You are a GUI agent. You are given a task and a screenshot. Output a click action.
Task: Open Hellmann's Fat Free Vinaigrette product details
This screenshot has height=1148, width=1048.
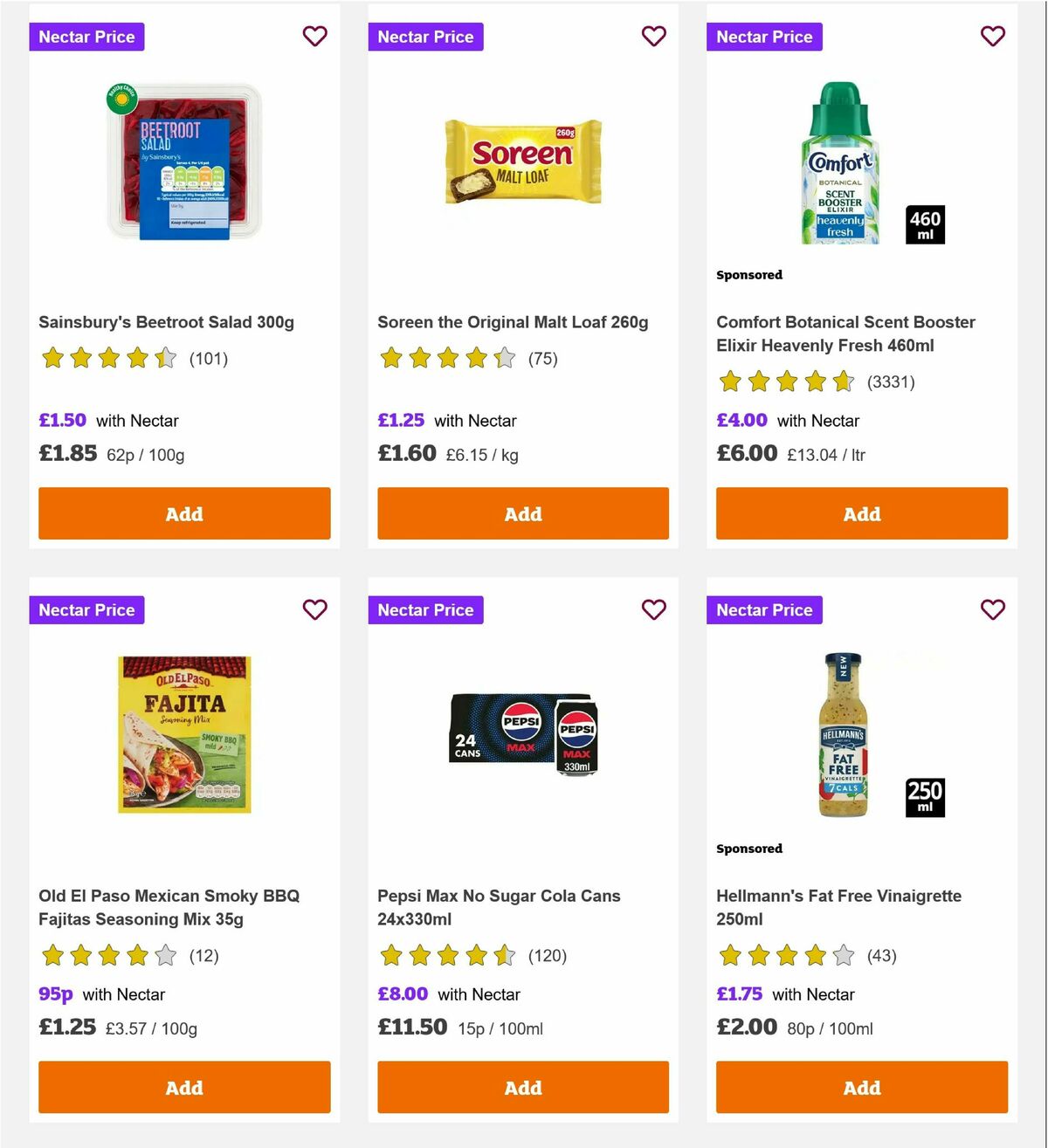tap(838, 907)
